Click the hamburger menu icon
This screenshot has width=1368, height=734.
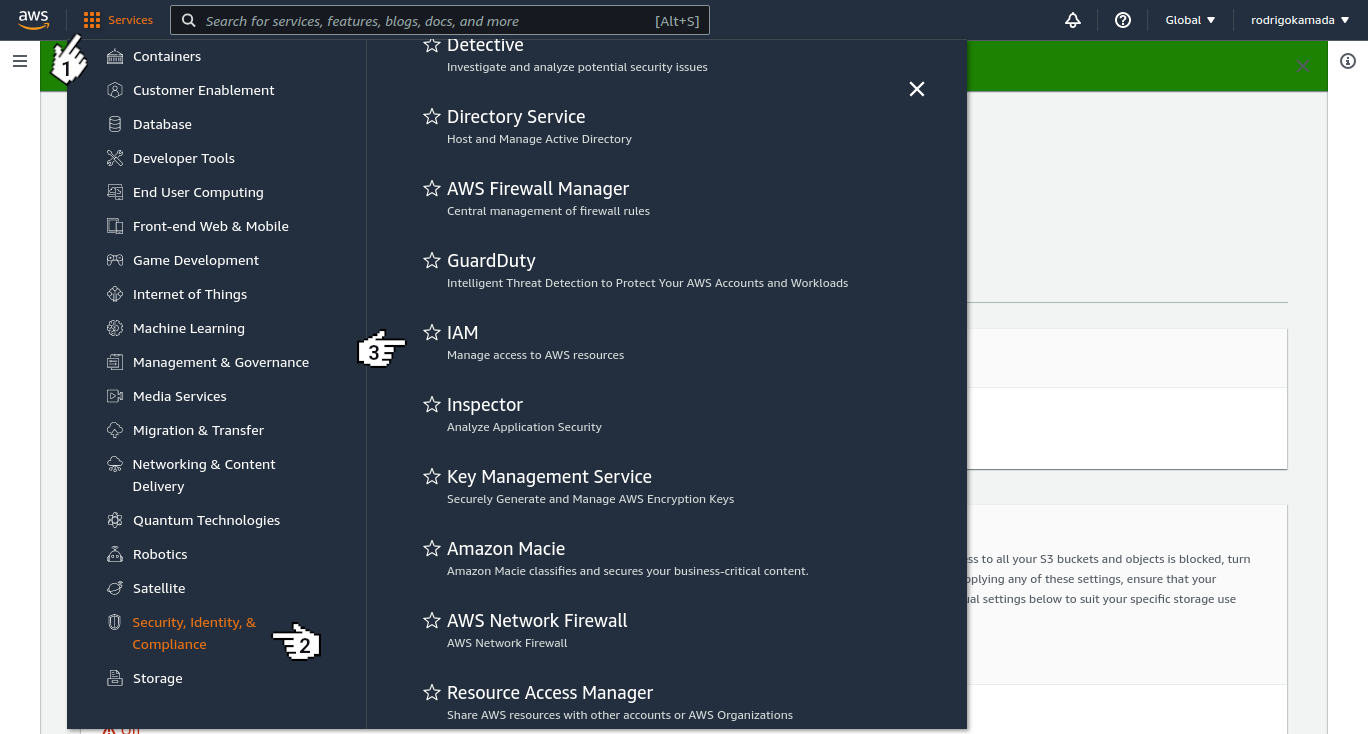point(20,60)
